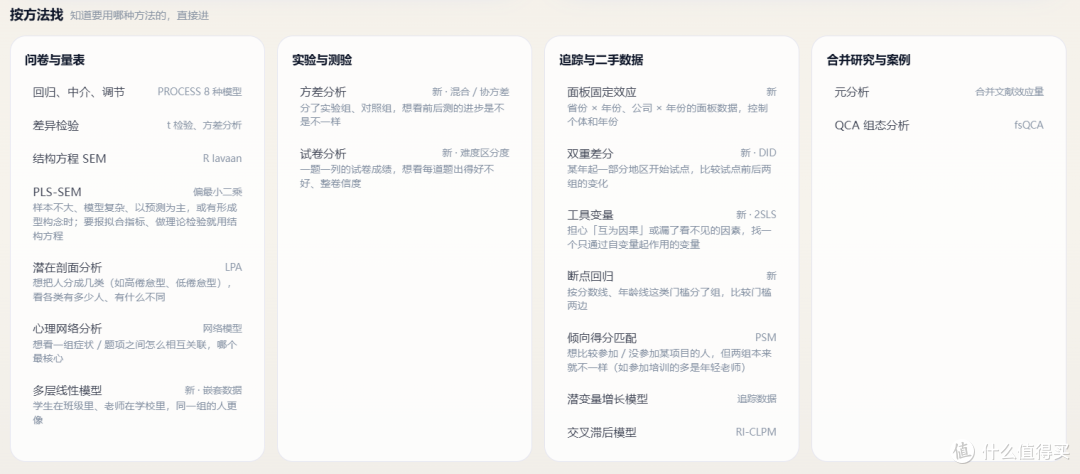Click the RI-CLPM tag
1080x474 pixels.
pos(756,432)
